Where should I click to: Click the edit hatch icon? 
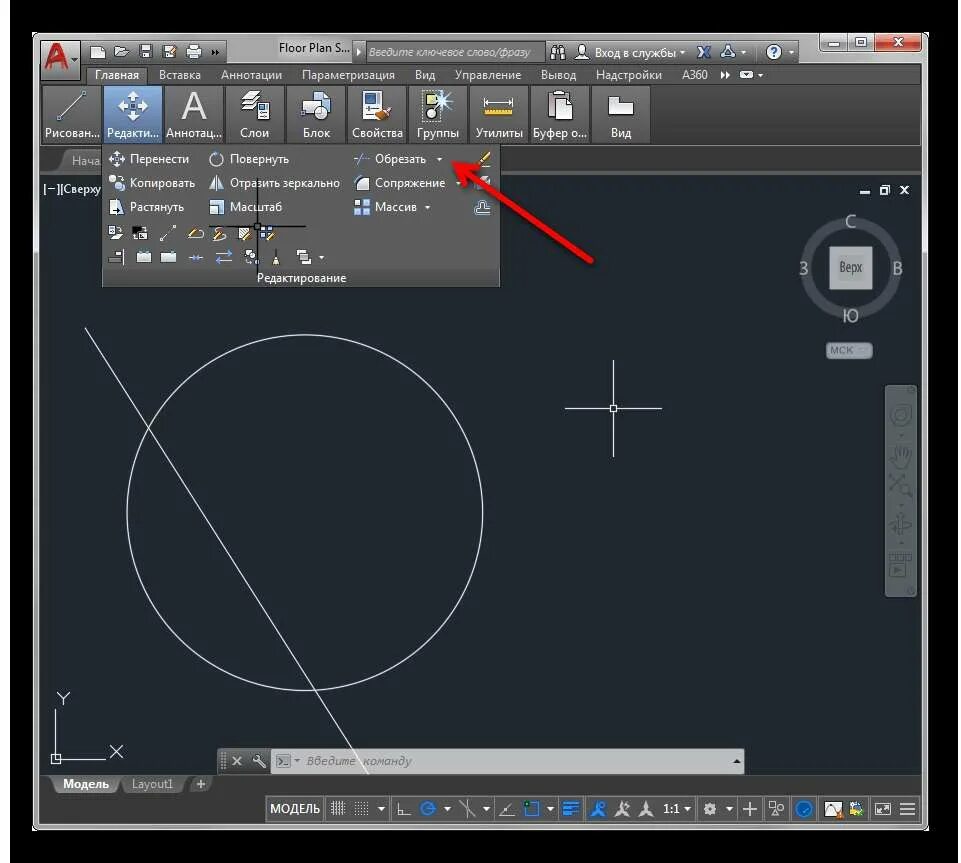[244, 233]
